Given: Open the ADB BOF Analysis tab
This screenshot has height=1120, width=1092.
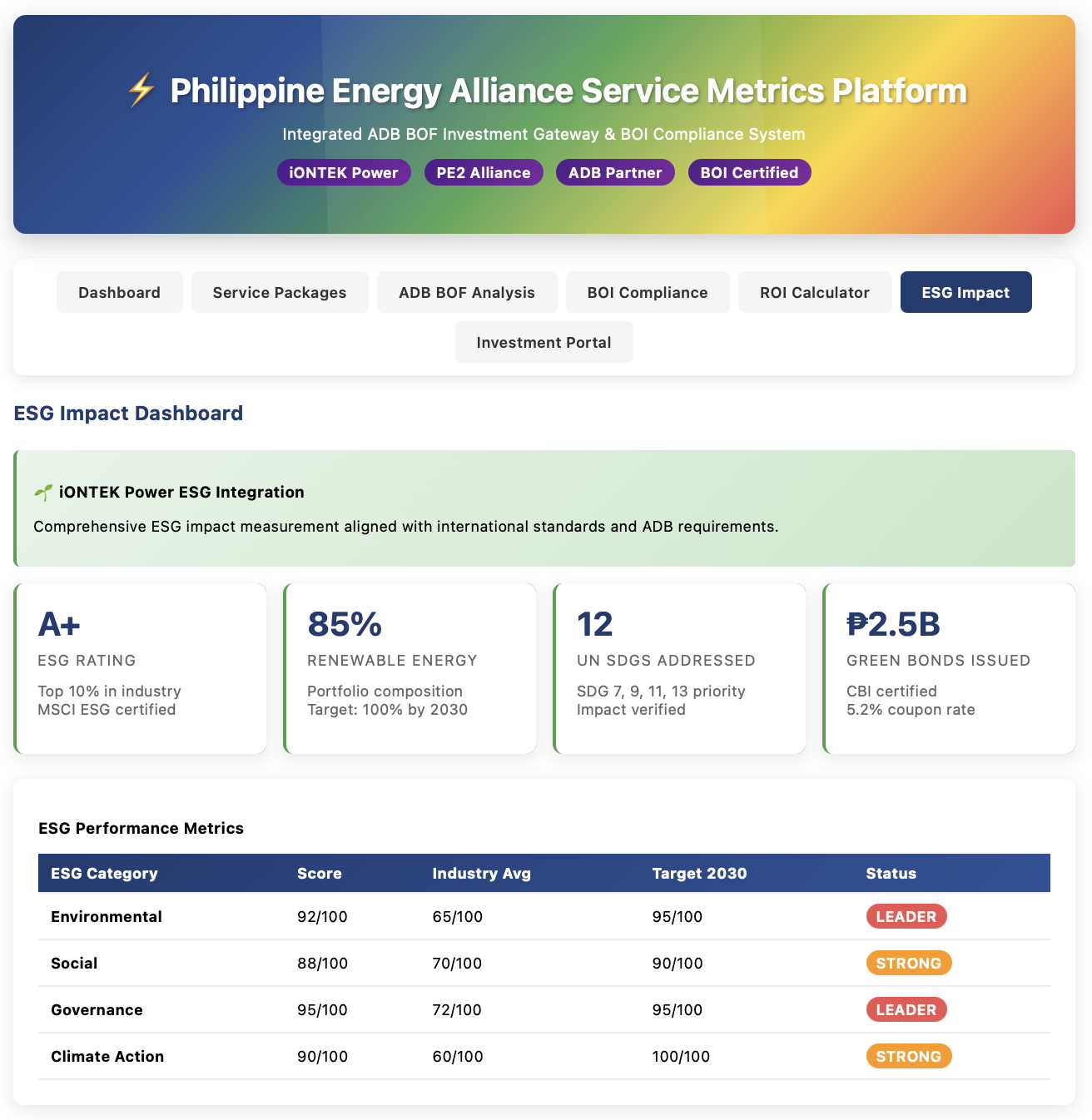Looking at the screenshot, I should pyautogui.click(x=466, y=292).
